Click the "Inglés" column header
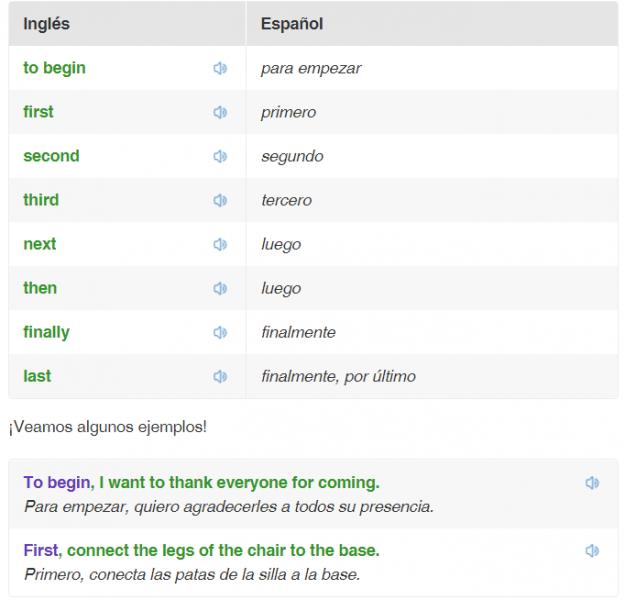 pyautogui.click(x=47, y=24)
